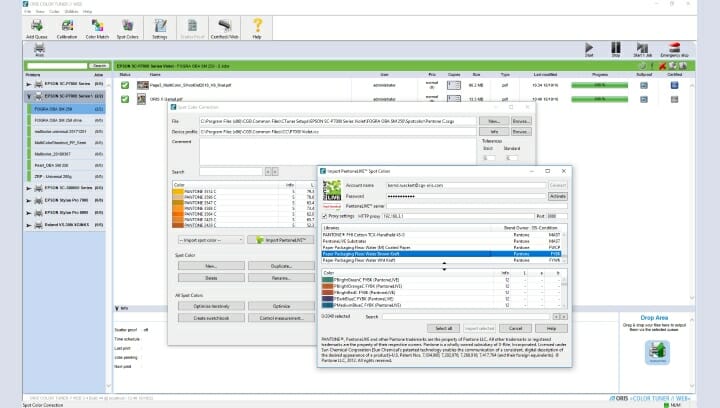Click the splitter arrows between the Libraries and Color lists
This screenshot has width=720, height=408.
(x=444, y=266)
